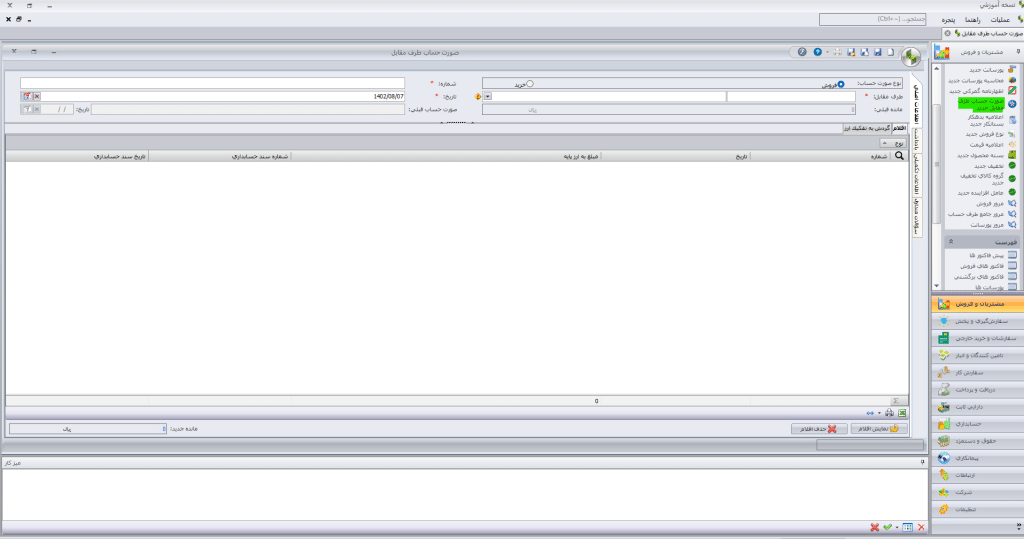Open پیش فاکتور ها list
This screenshot has height=539, width=1024.
[987, 255]
